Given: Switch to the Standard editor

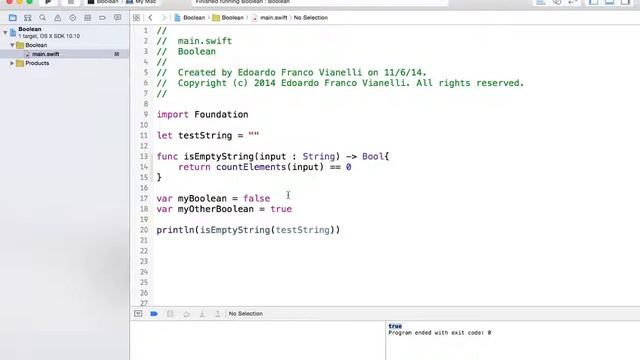Looking at the screenshot, I should (541, 2).
